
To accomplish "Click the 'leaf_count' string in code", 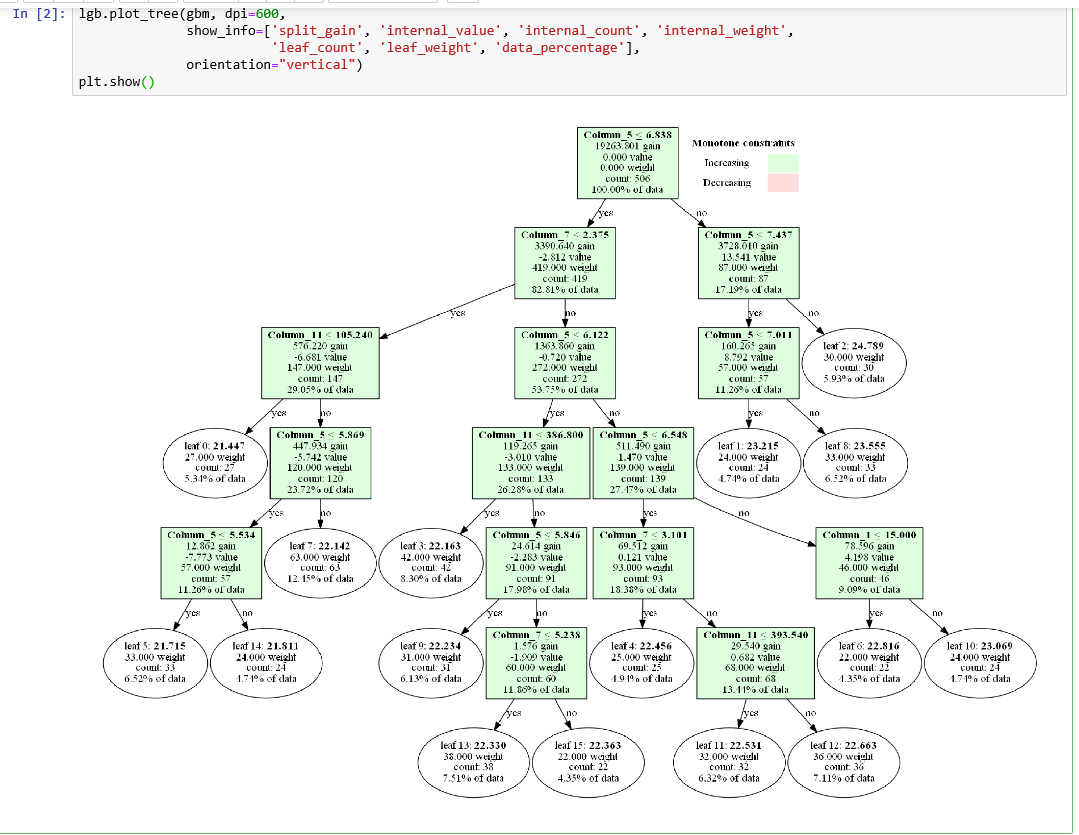I will 317,48.
